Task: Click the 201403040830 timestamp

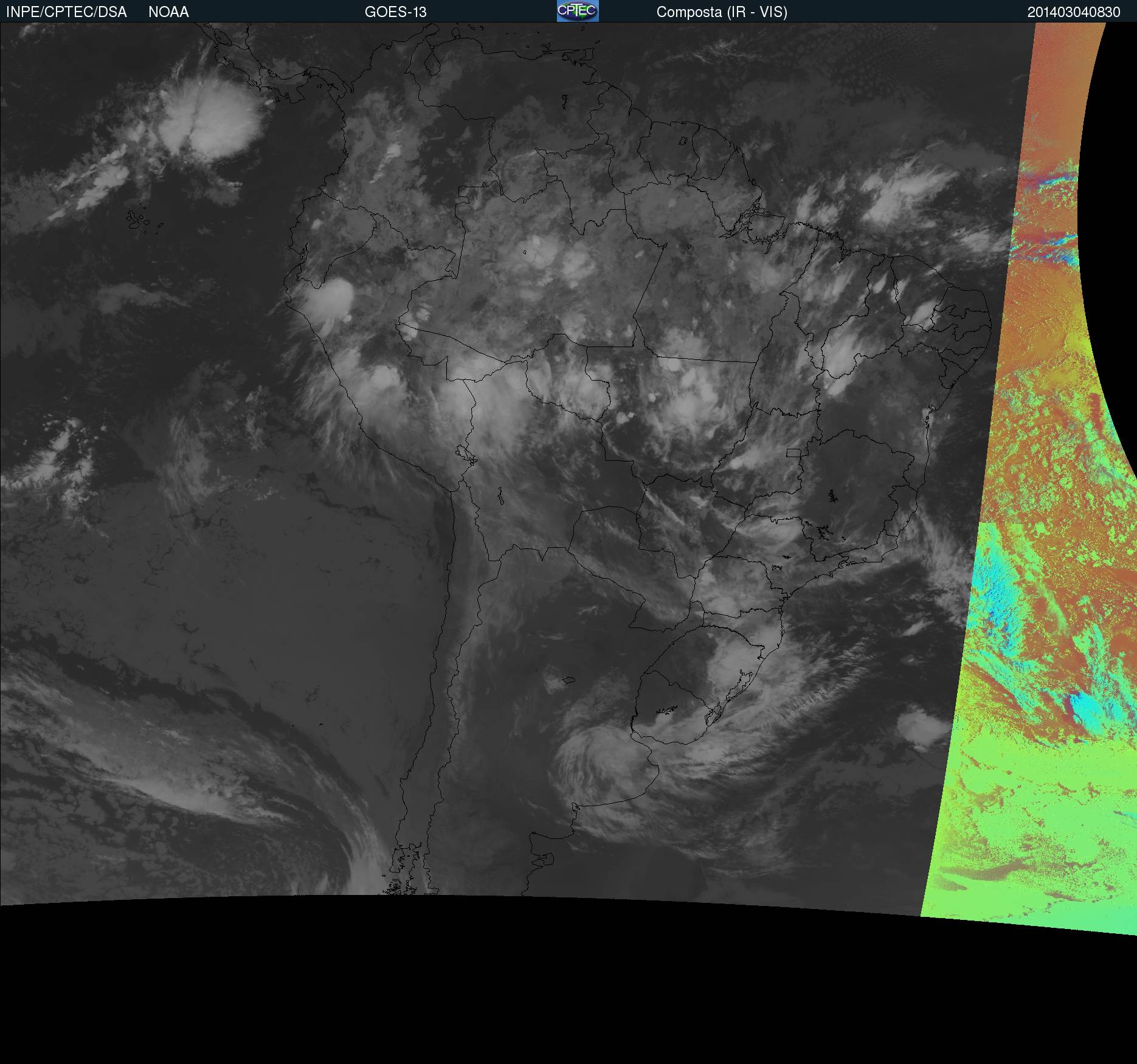Action: coord(1074,12)
